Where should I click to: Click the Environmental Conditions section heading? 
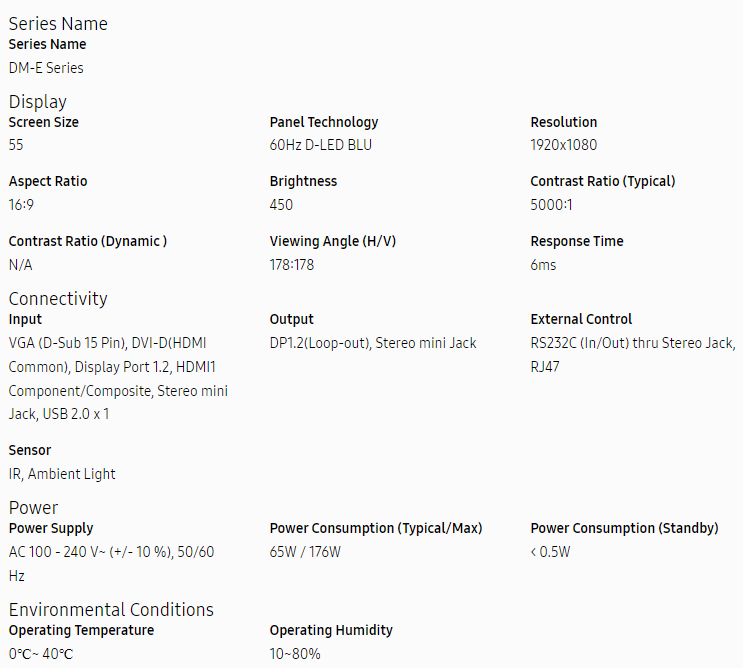point(111,610)
